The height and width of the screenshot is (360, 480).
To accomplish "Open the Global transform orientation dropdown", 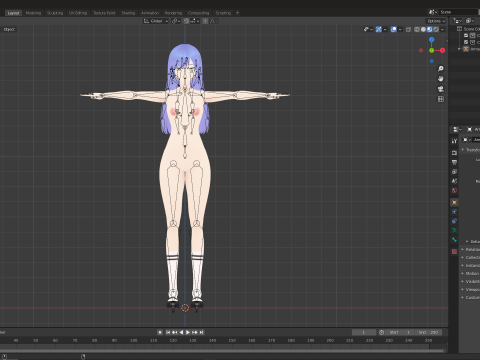I will 156,21.
